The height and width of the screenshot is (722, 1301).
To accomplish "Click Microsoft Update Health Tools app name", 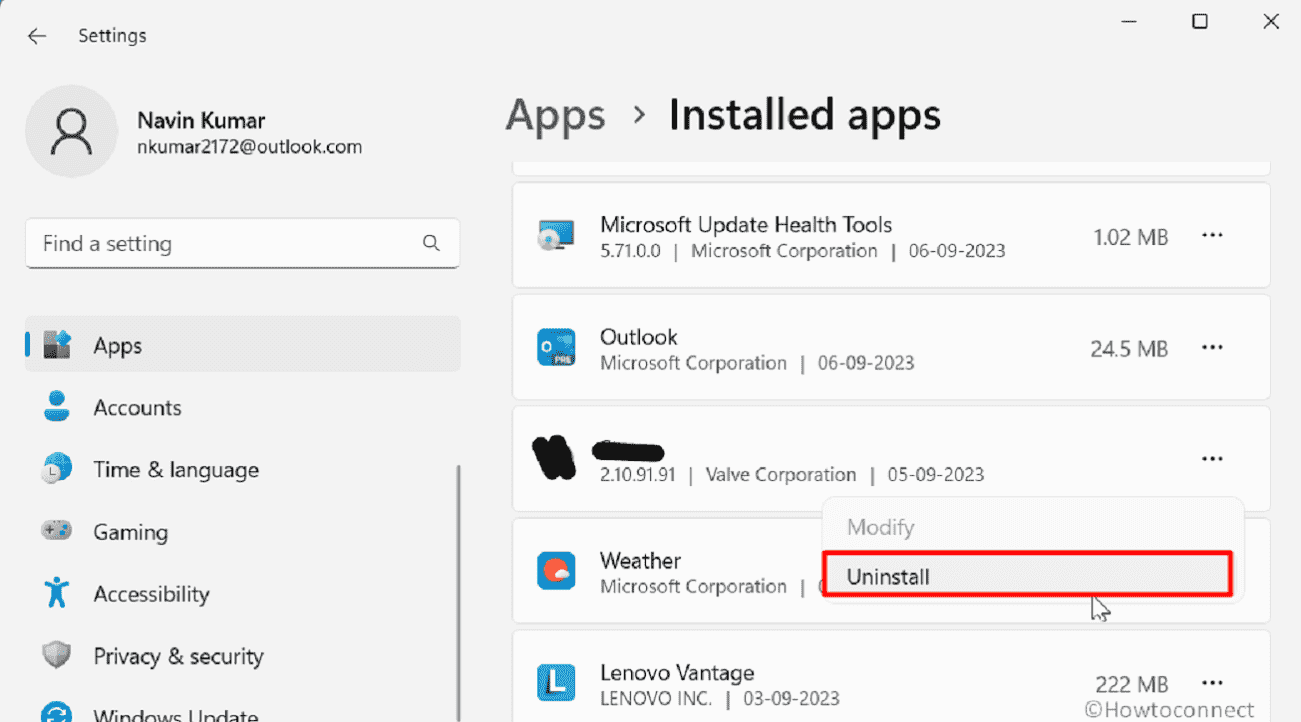I will click(x=746, y=224).
